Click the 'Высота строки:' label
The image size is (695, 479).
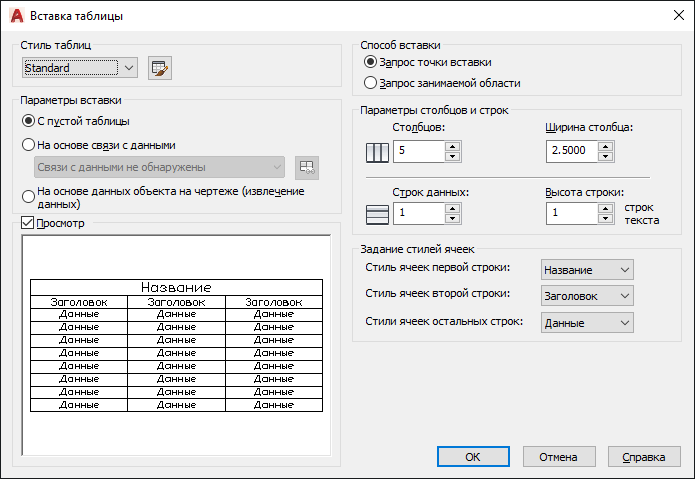click(584, 192)
